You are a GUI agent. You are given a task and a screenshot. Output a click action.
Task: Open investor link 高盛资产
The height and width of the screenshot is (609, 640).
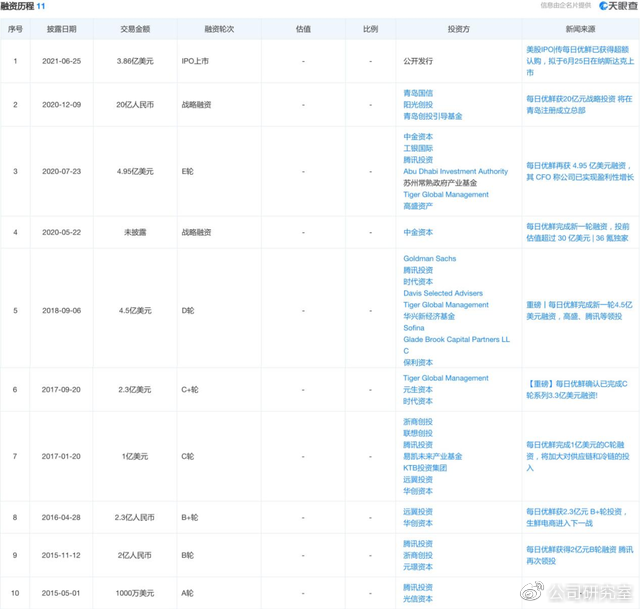[418, 206]
